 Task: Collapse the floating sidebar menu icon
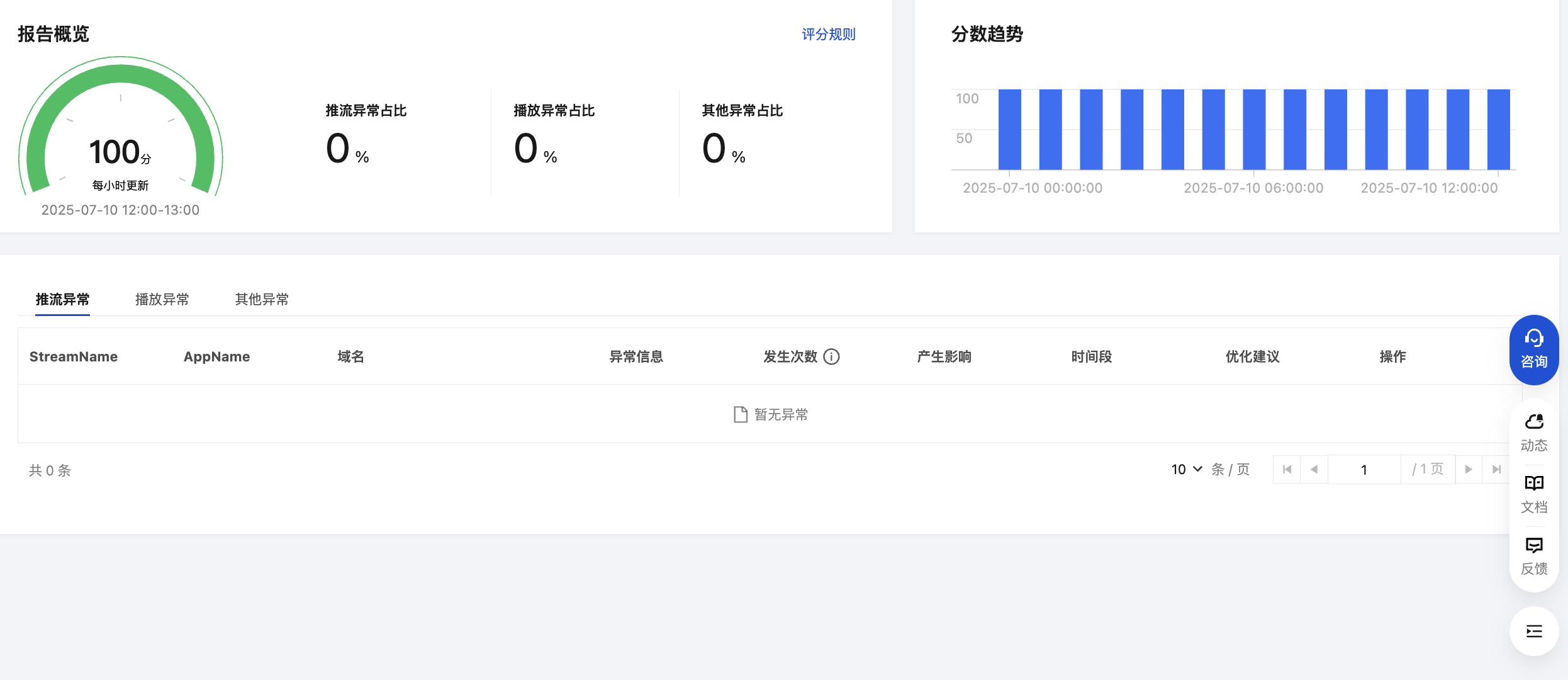(1533, 631)
